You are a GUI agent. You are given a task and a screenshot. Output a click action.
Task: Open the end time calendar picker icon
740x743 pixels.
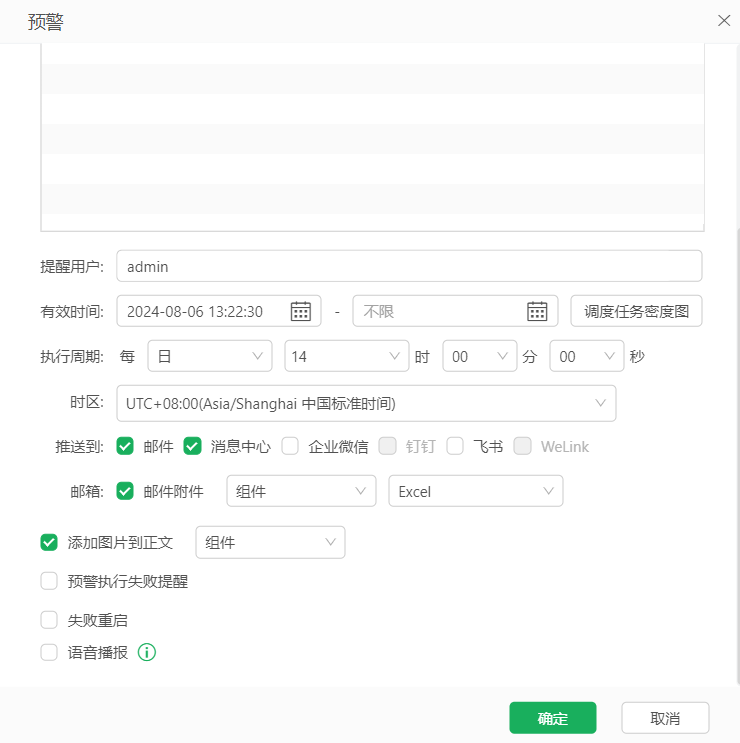[537, 311]
